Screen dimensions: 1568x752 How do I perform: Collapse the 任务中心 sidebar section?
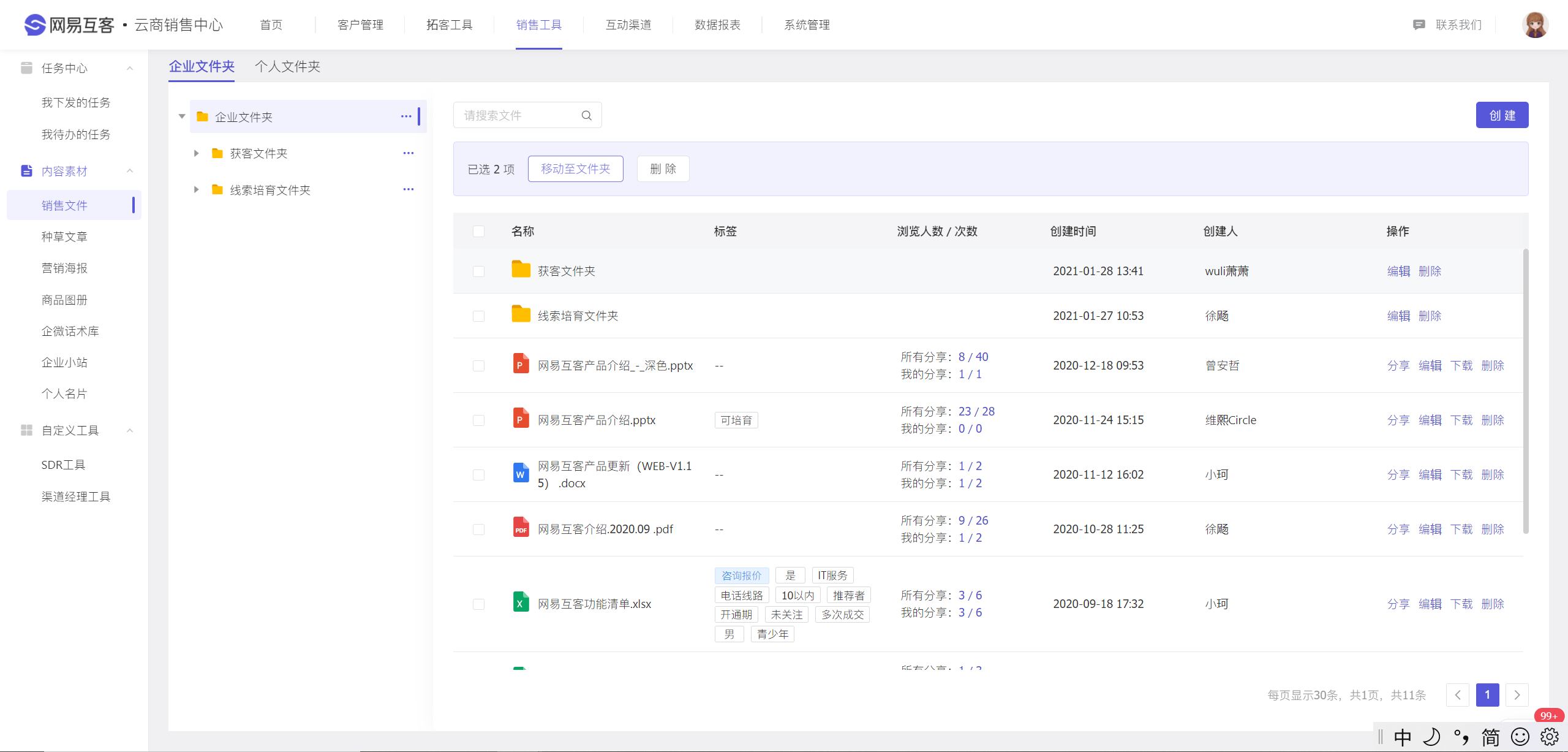tap(130, 68)
